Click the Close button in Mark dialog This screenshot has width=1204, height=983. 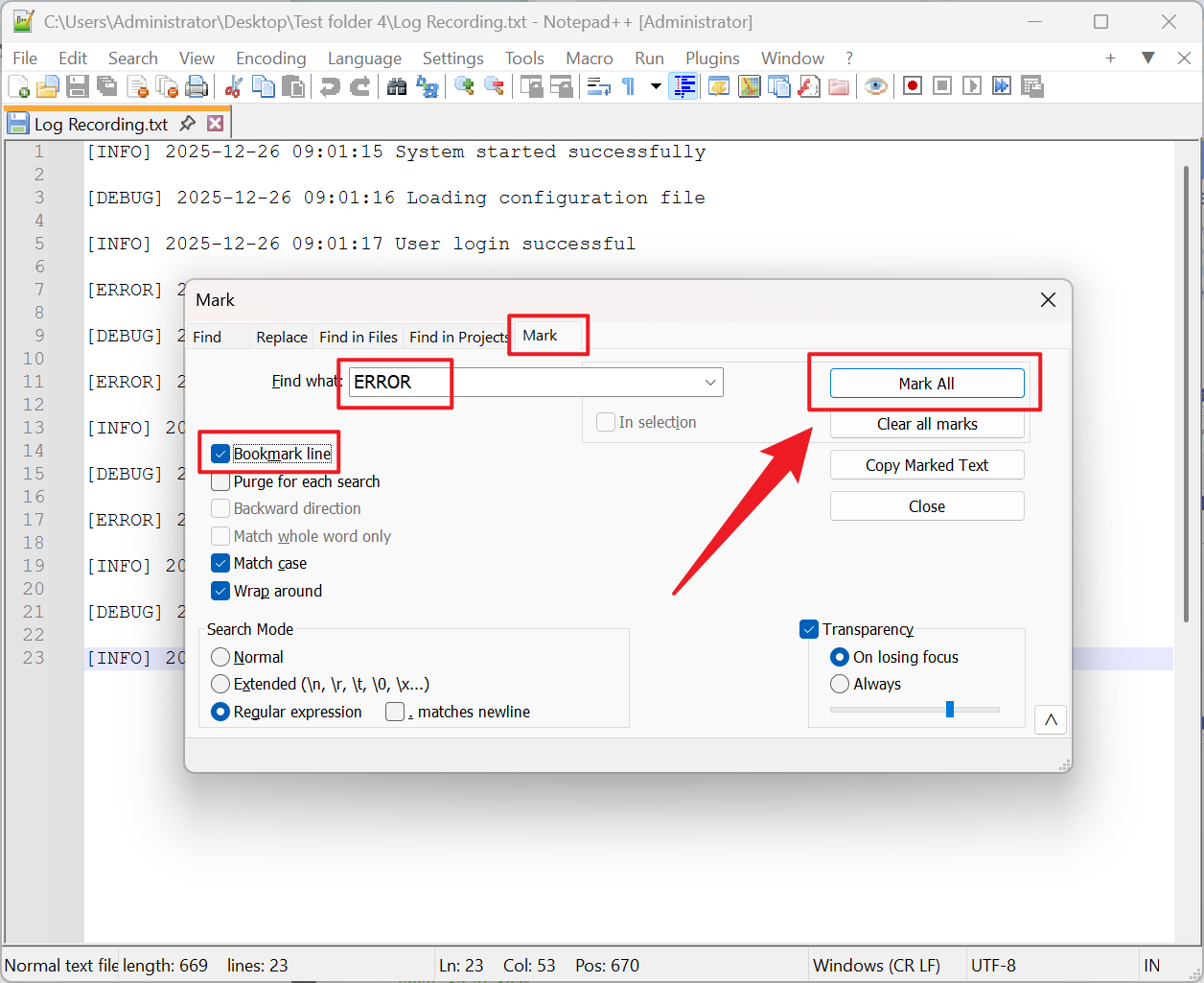coord(927,506)
